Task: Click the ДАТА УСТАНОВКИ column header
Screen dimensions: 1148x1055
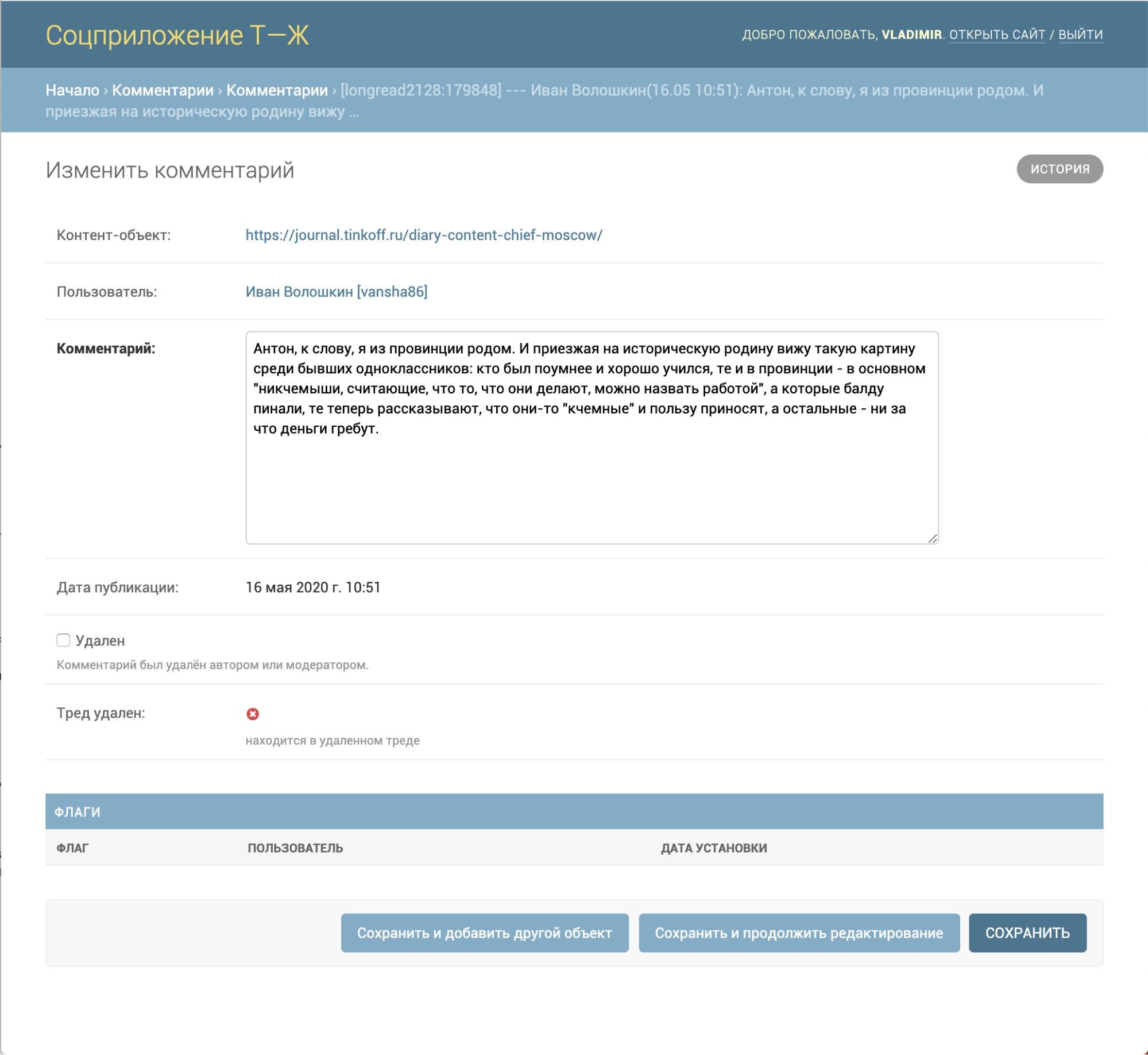Action: [x=714, y=848]
